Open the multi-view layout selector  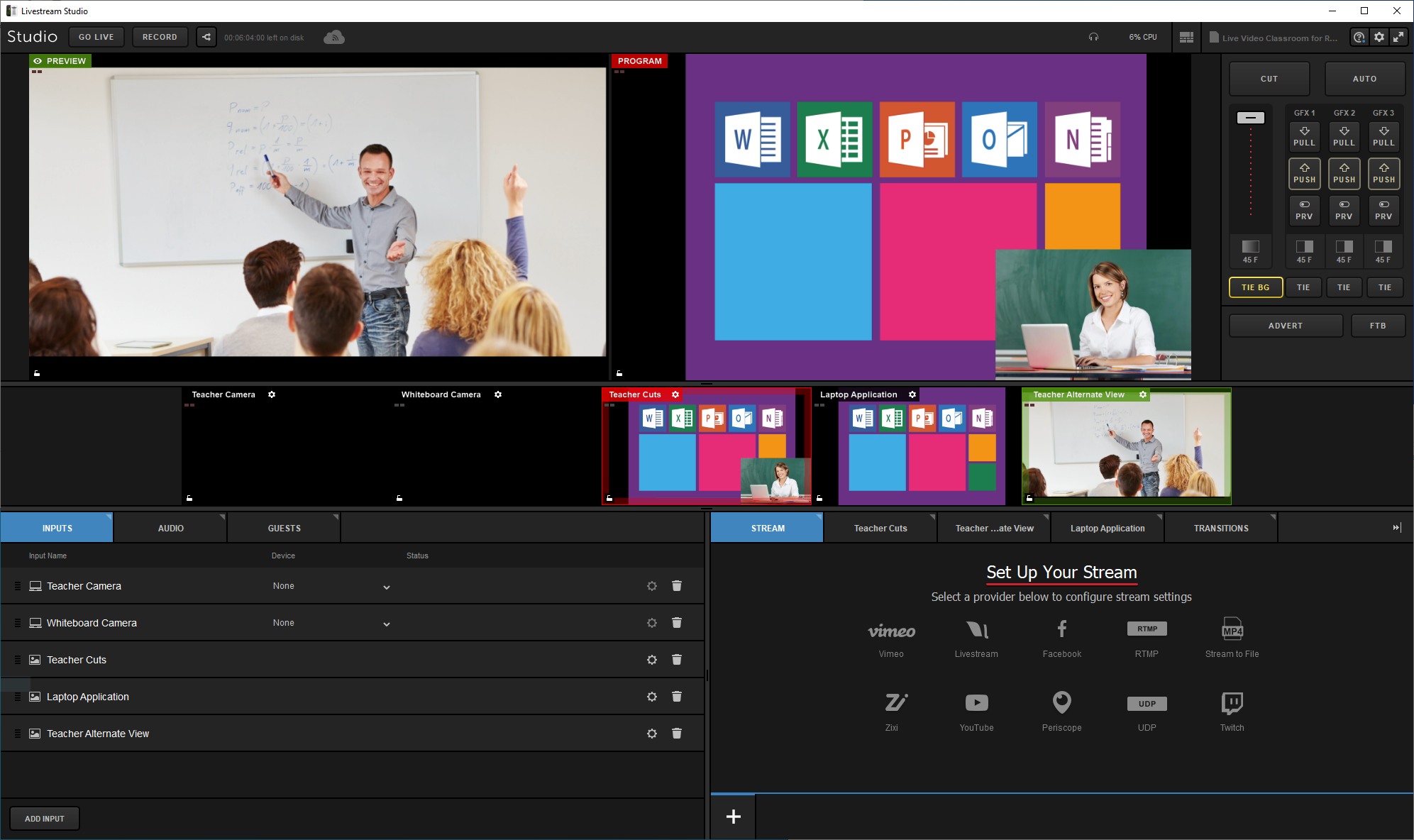point(1186,37)
